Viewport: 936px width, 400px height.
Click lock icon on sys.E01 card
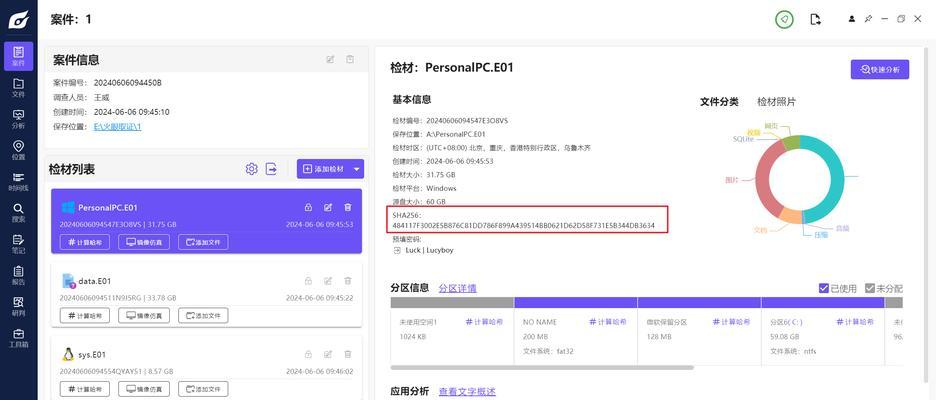pos(308,354)
